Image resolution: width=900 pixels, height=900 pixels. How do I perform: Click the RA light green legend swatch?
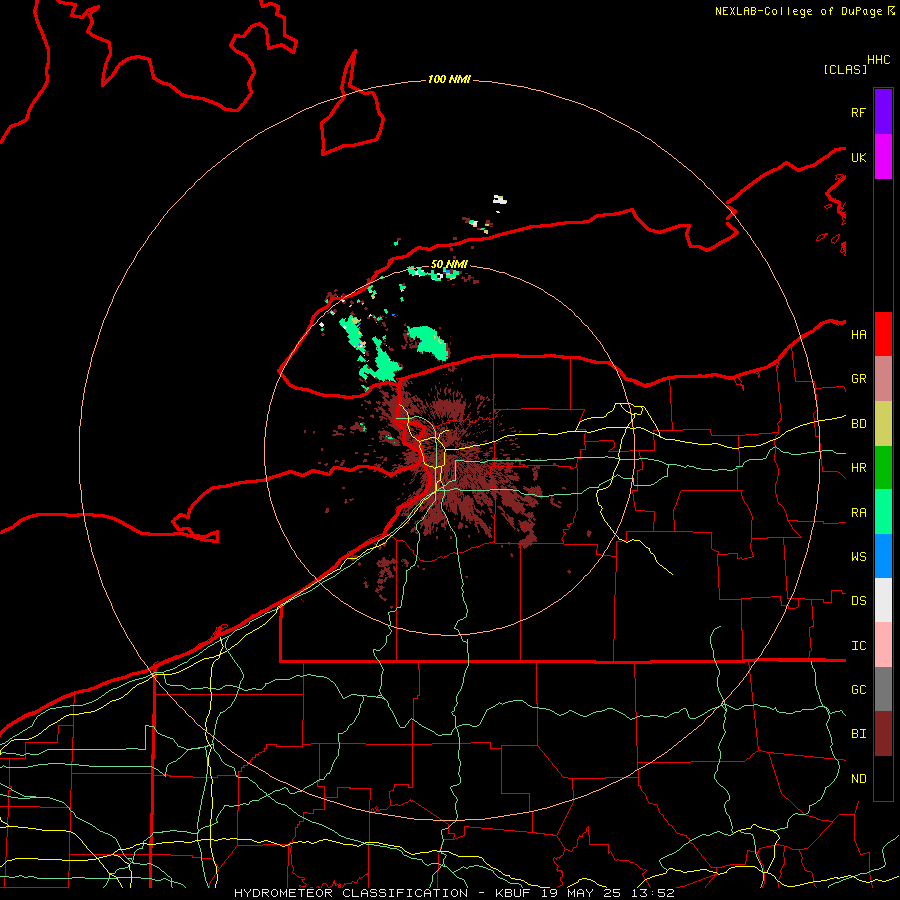click(883, 512)
